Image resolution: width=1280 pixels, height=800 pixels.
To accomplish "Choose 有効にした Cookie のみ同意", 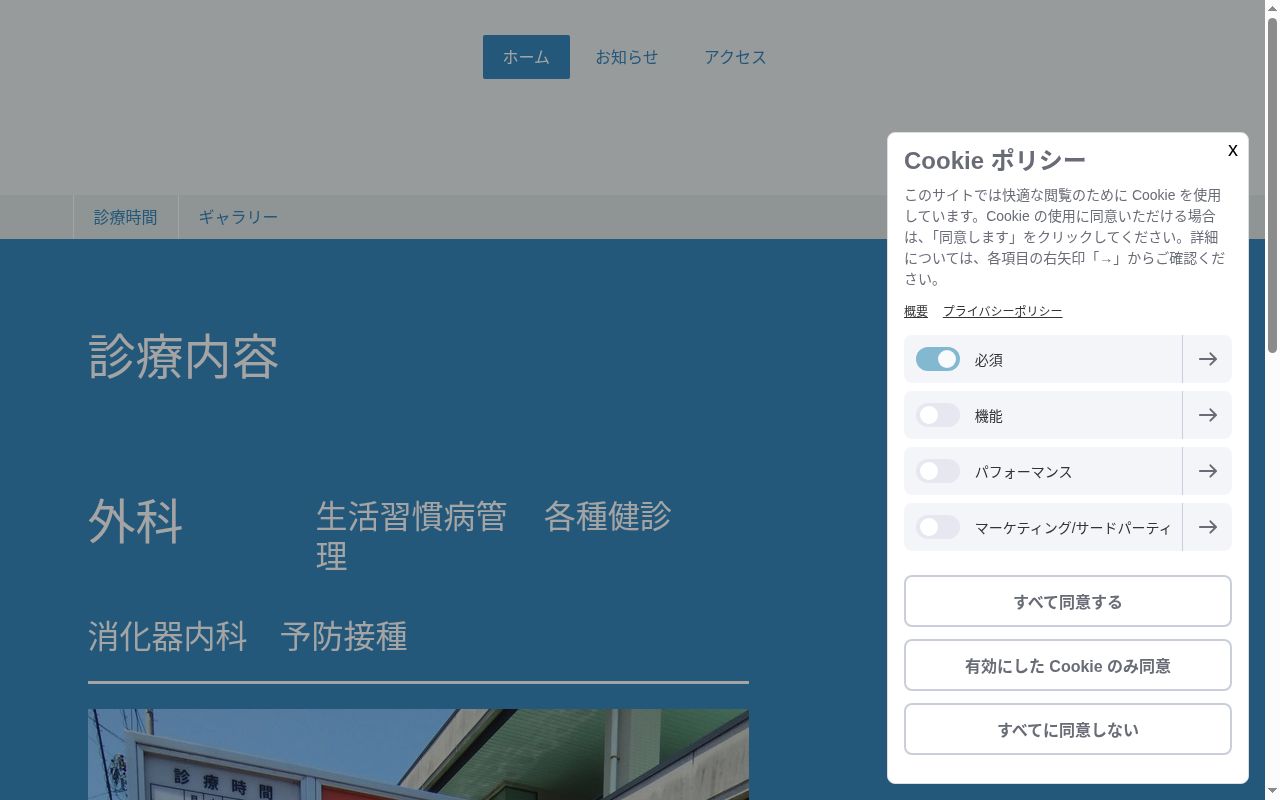I will pos(1068,665).
